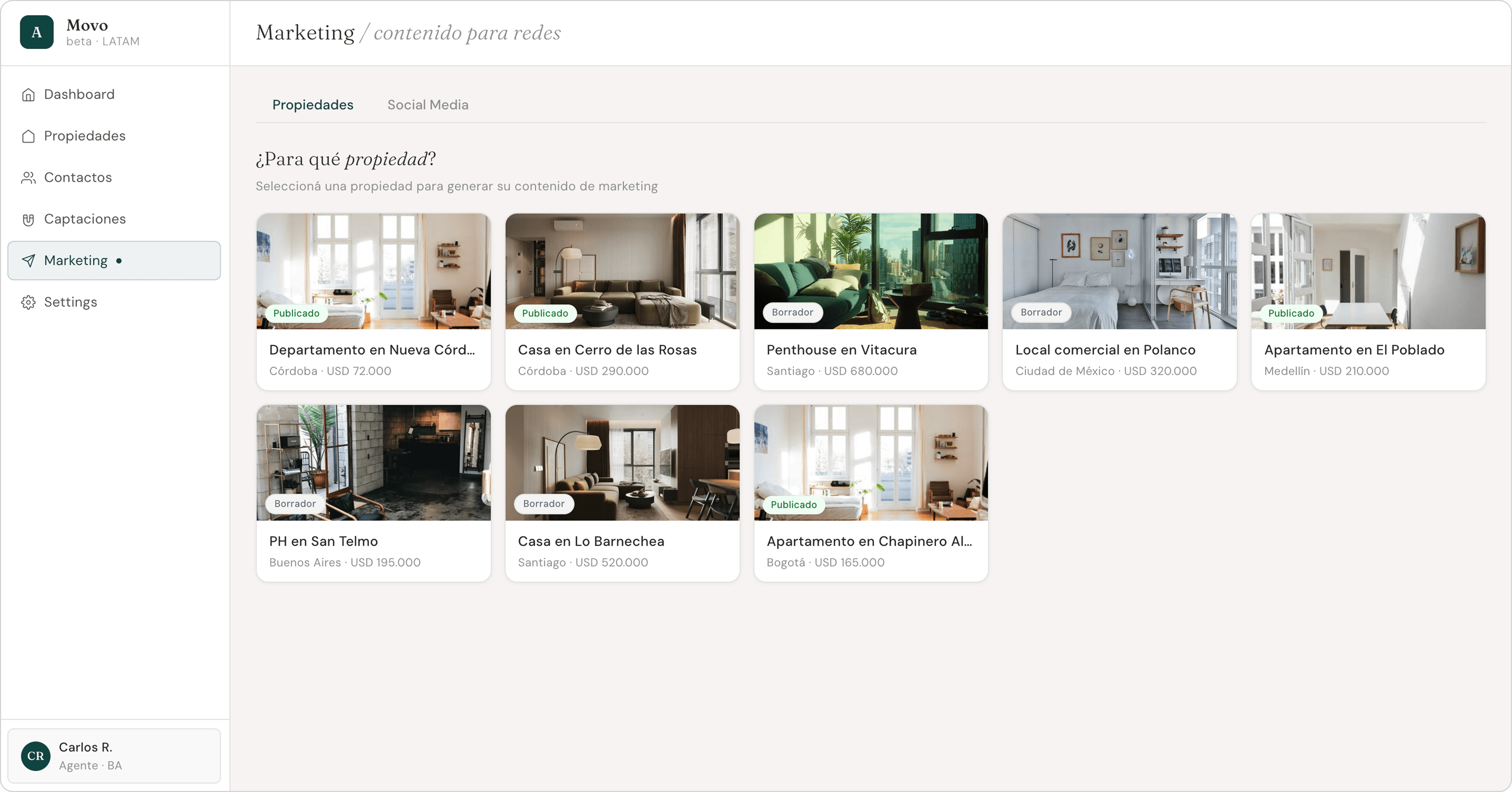
Task: Click the Dashboard home icon in sidebar
Action: [28, 94]
